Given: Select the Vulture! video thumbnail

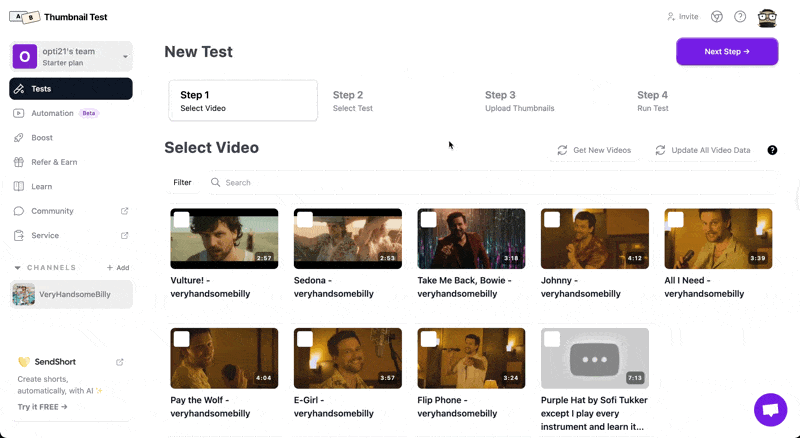Looking at the screenshot, I should point(224,238).
